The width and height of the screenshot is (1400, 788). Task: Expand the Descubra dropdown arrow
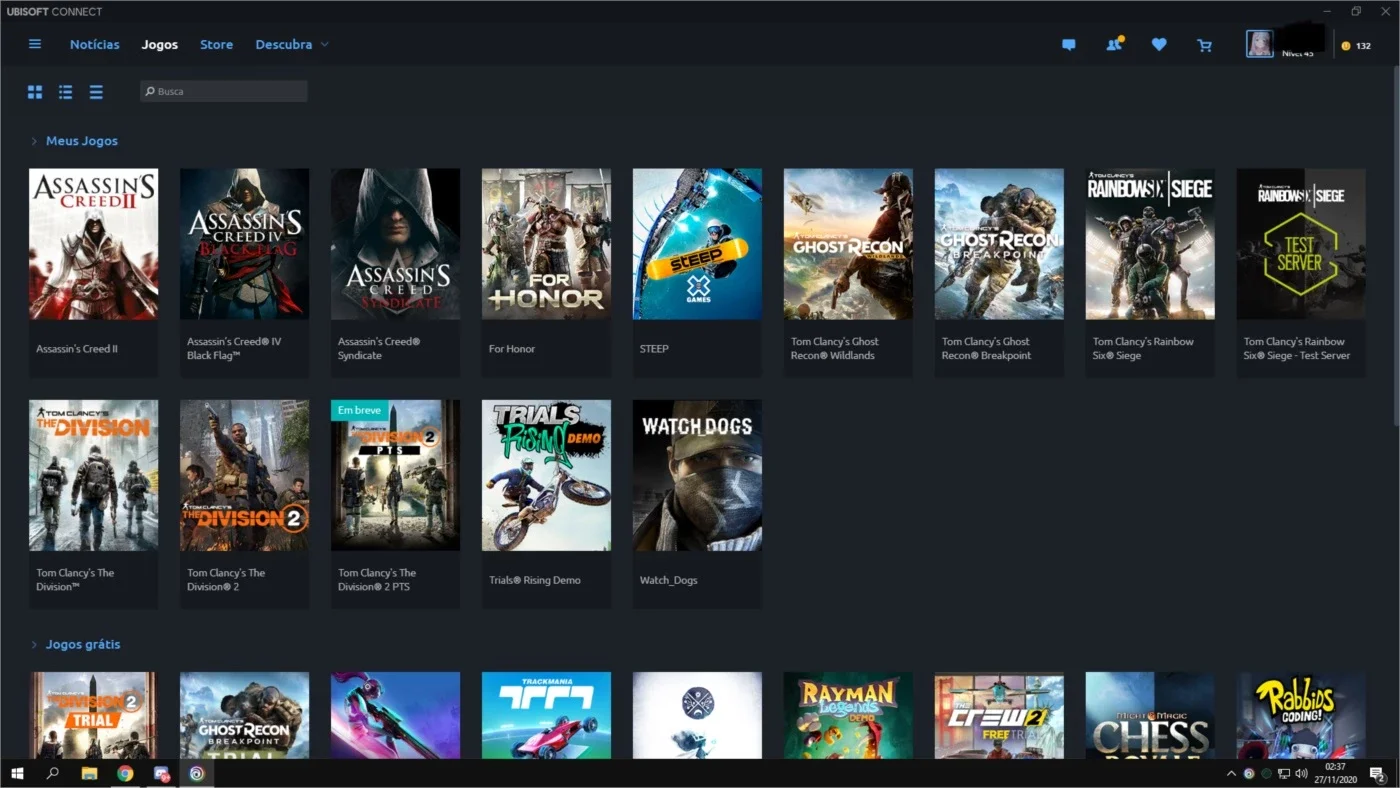[324, 45]
